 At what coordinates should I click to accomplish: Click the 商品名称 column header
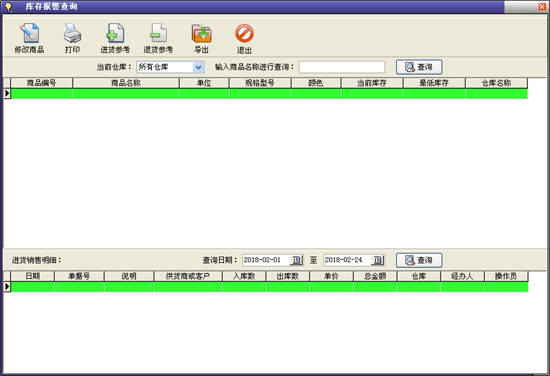pyautogui.click(x=126, y=83)
